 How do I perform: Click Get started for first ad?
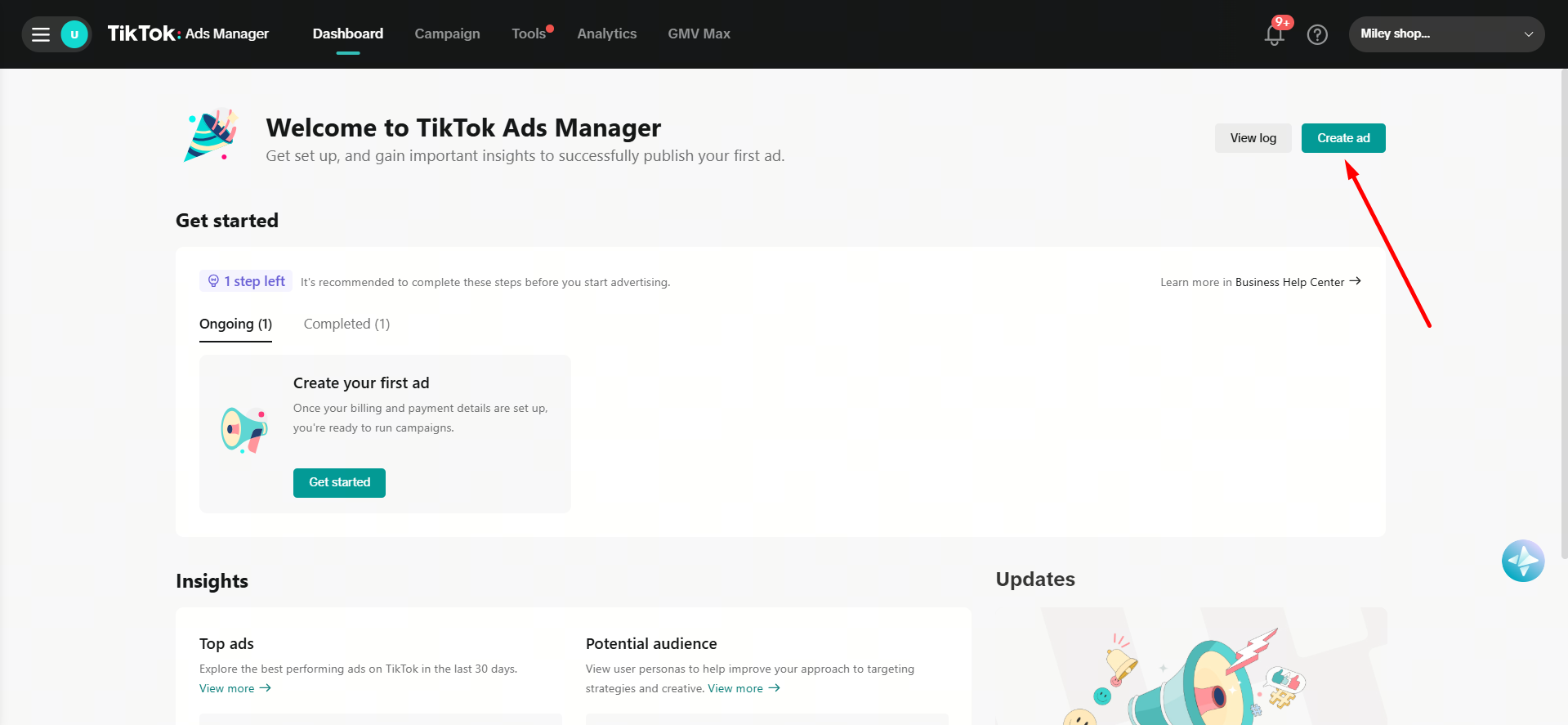(x=339, y=482)
